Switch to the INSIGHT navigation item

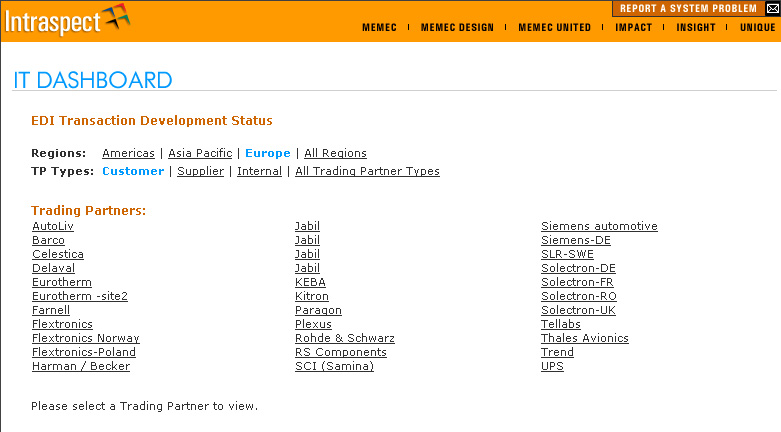(696, 27)
